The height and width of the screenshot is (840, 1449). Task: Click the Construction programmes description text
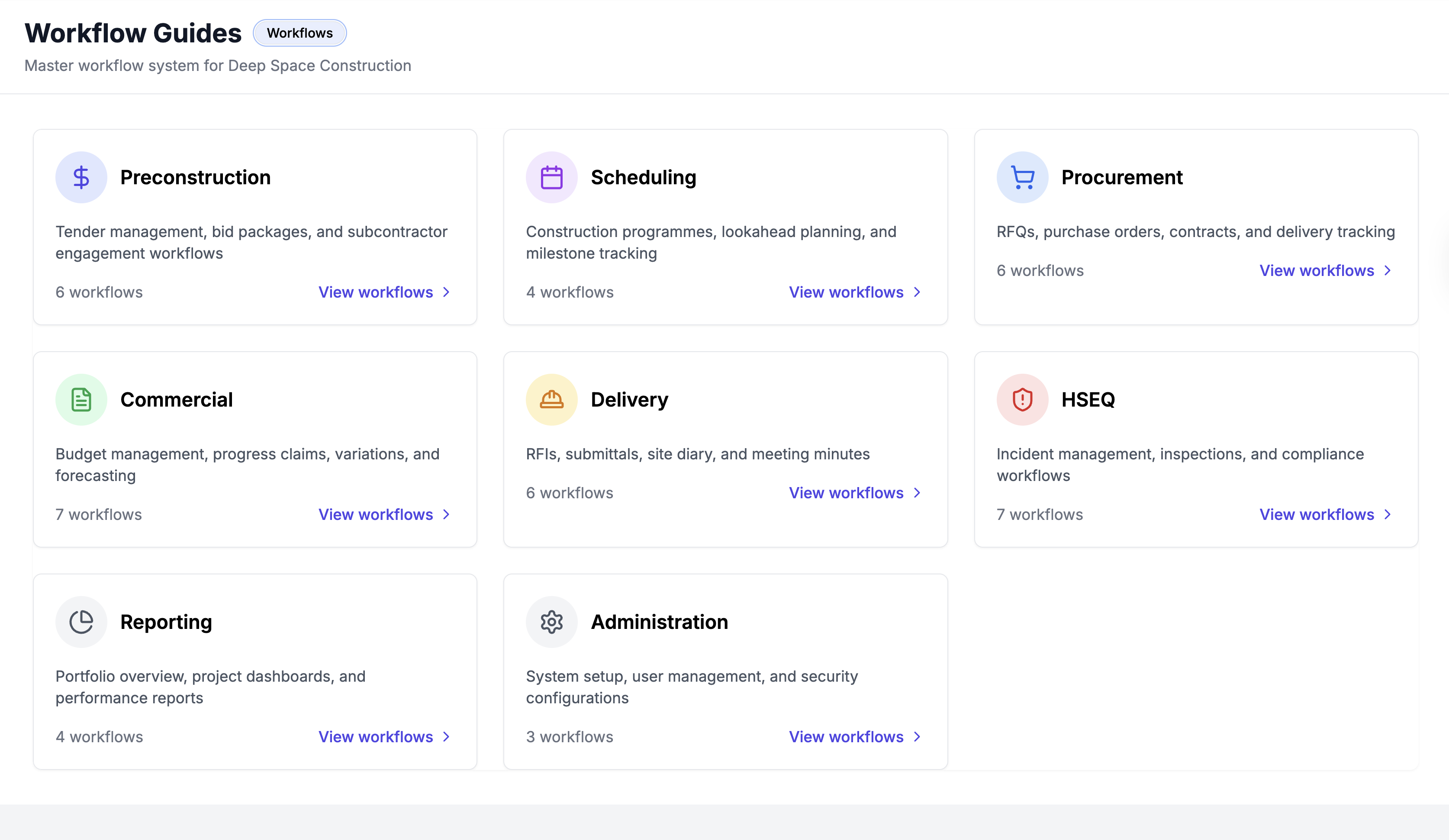point(711,242)
